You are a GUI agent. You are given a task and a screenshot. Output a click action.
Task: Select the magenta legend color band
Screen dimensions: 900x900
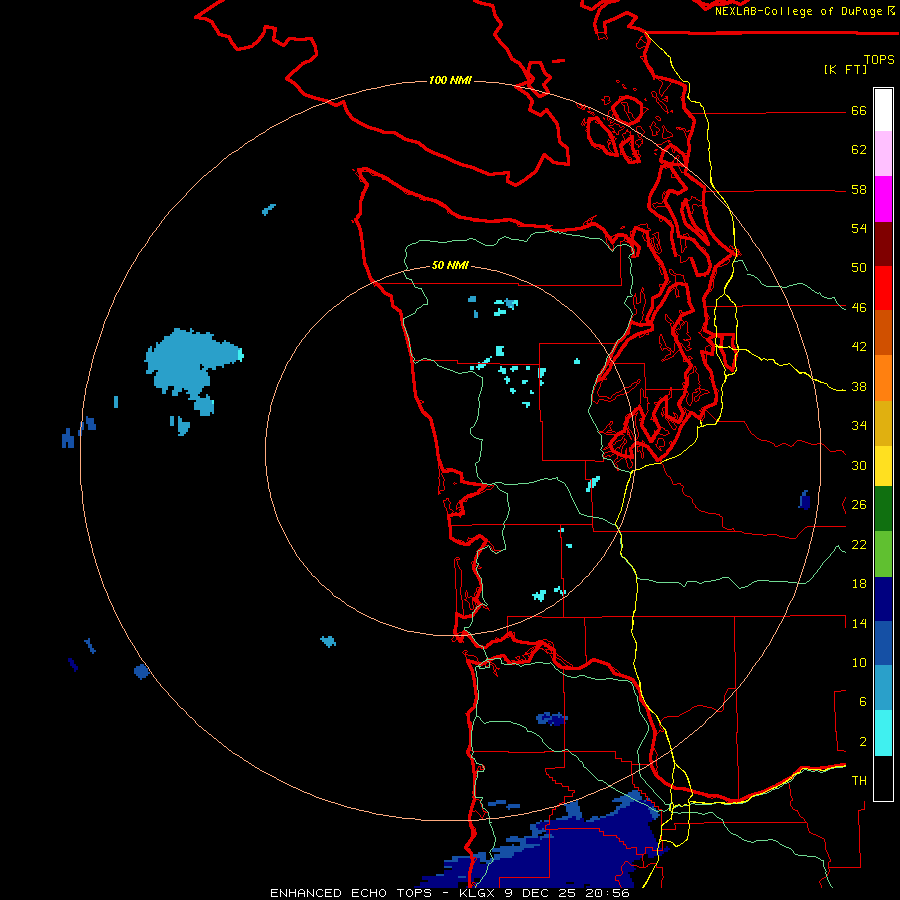(883, 199)
